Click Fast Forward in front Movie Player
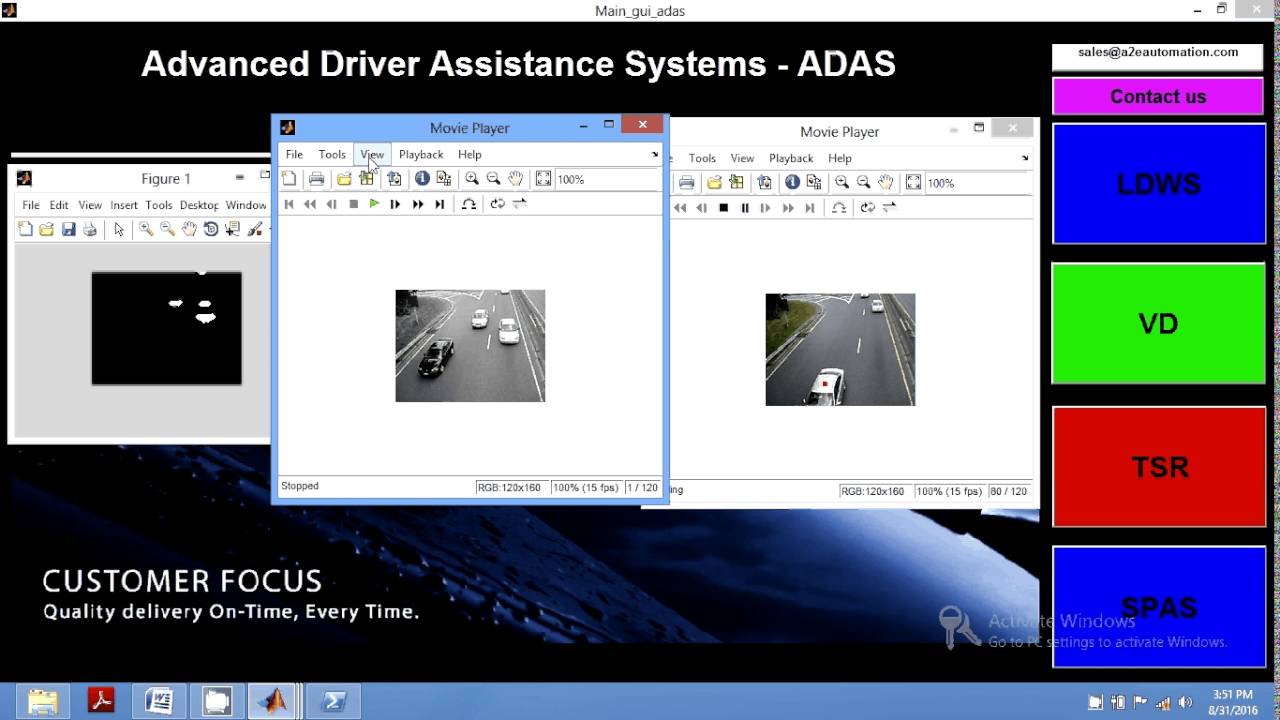 click(x=418, y=204)
